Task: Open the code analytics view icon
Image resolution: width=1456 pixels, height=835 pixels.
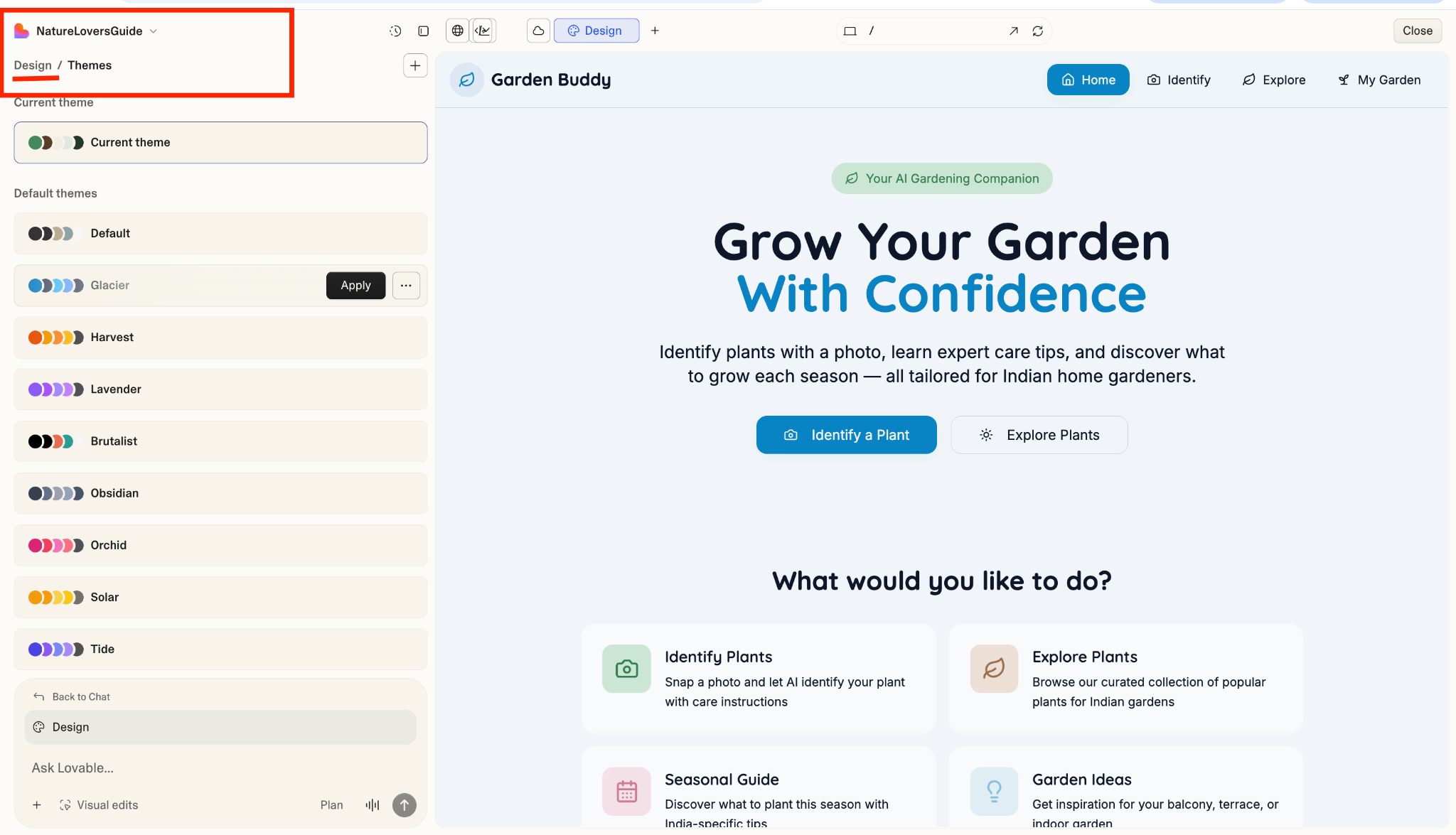Action: tap(483, 31)
